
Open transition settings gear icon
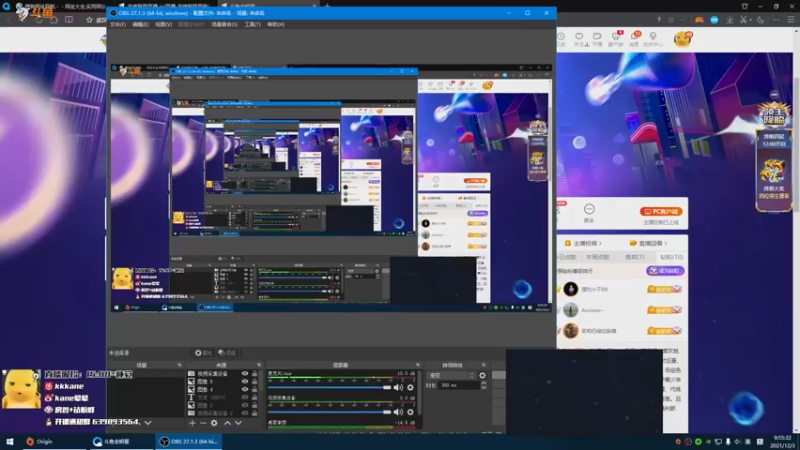point(483,376)
